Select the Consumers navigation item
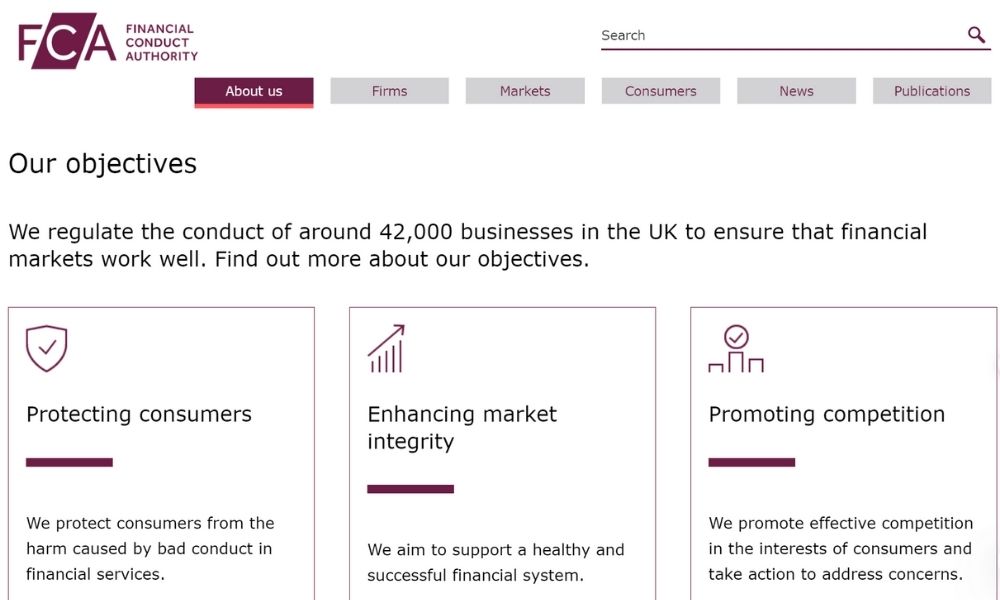Screen dimensions: 1000x600 [660, 91]
